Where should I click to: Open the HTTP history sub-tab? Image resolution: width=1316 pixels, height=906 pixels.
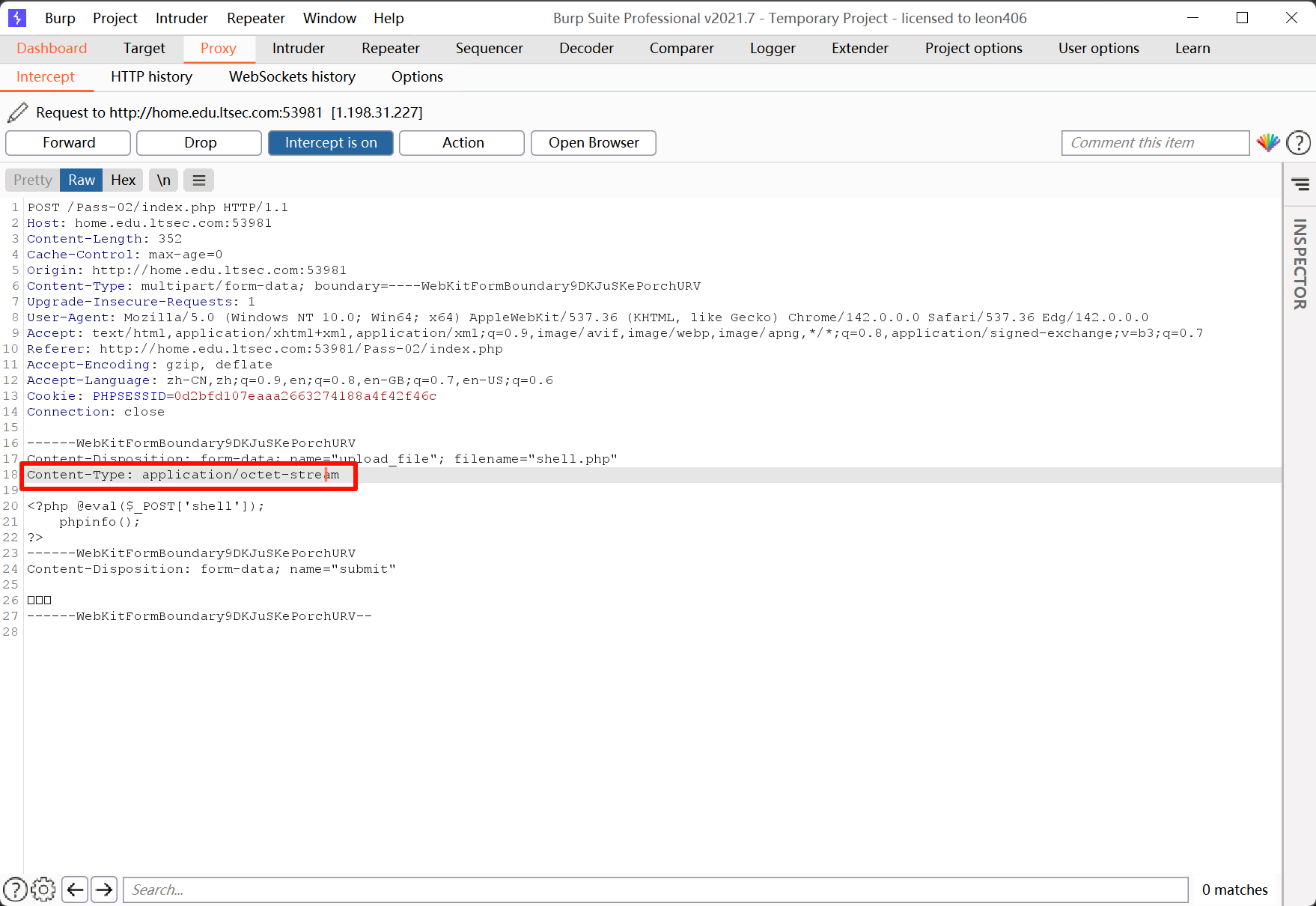tap(152, 76)
